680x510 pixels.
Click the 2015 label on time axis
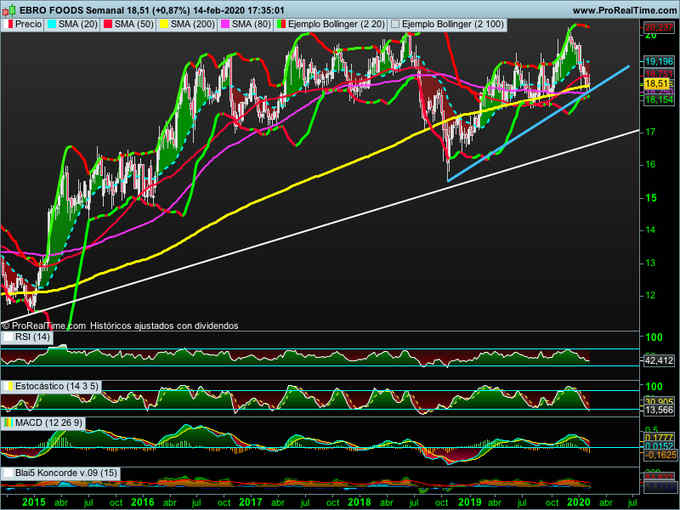[33, 502]
